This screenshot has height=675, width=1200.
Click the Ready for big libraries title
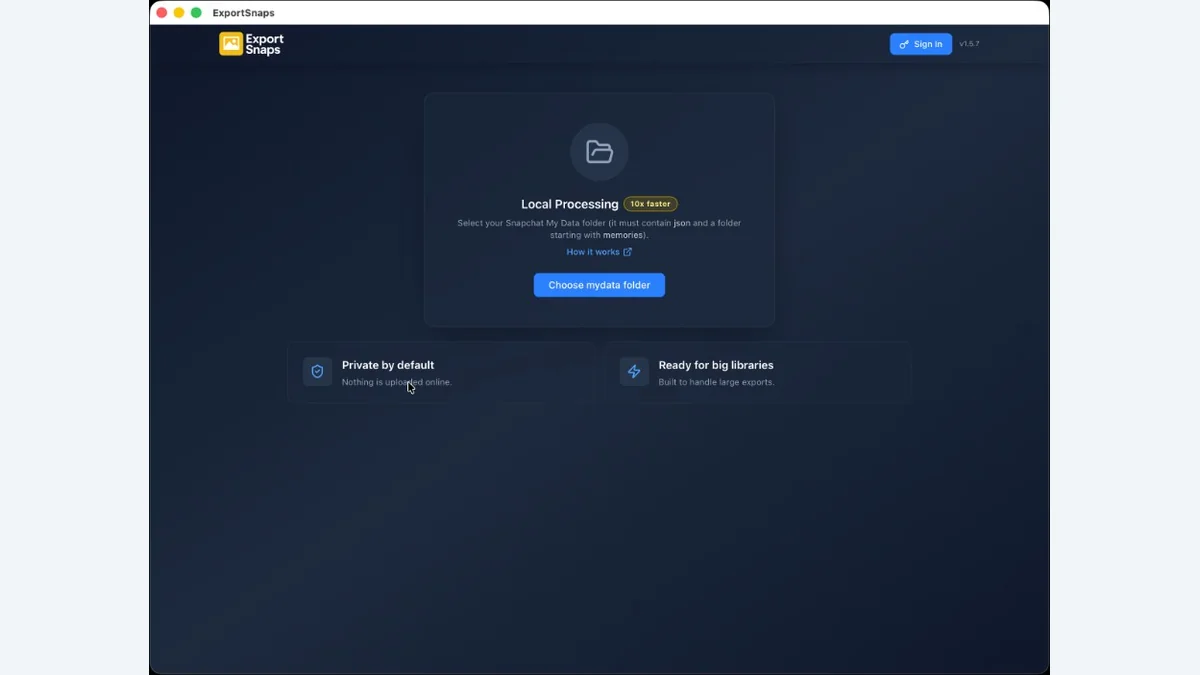[716, 365]
